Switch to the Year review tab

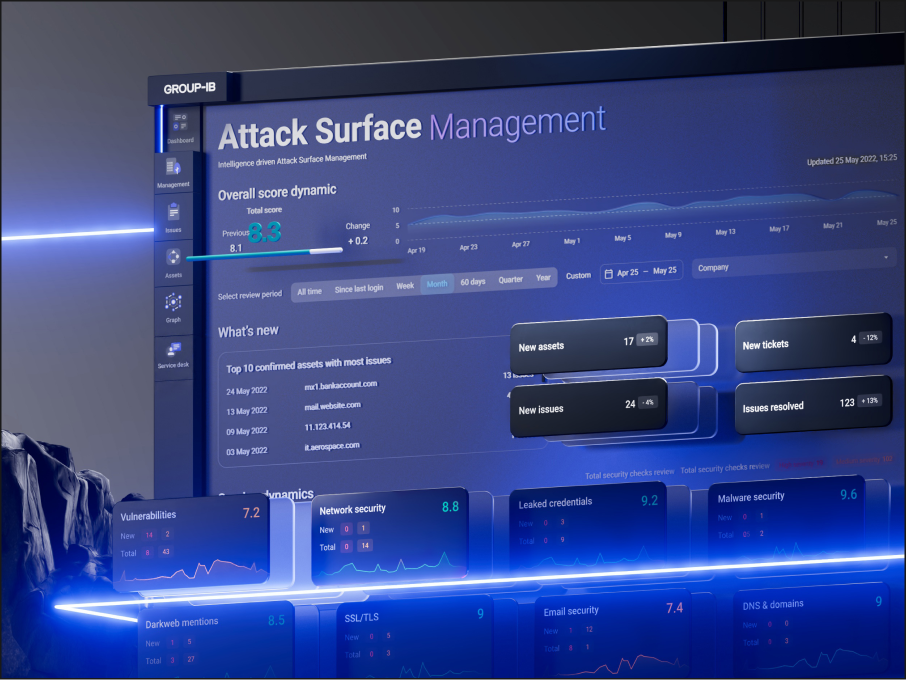543,280
